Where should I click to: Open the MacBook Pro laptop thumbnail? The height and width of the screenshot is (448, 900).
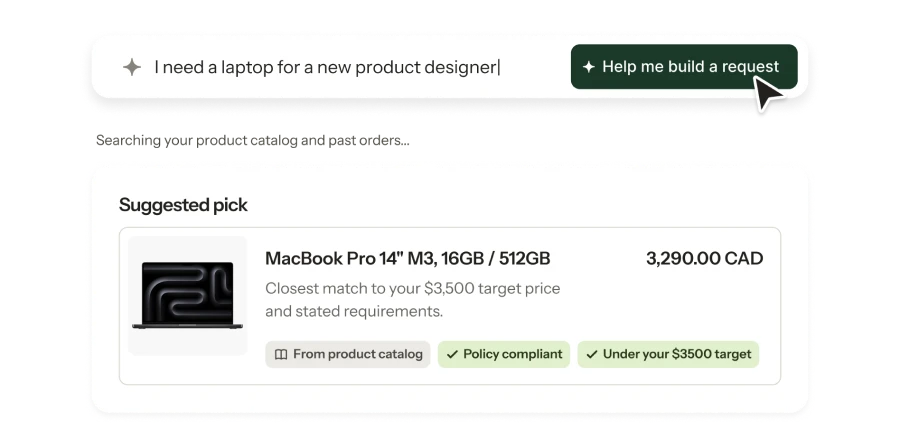click(188, 295)
